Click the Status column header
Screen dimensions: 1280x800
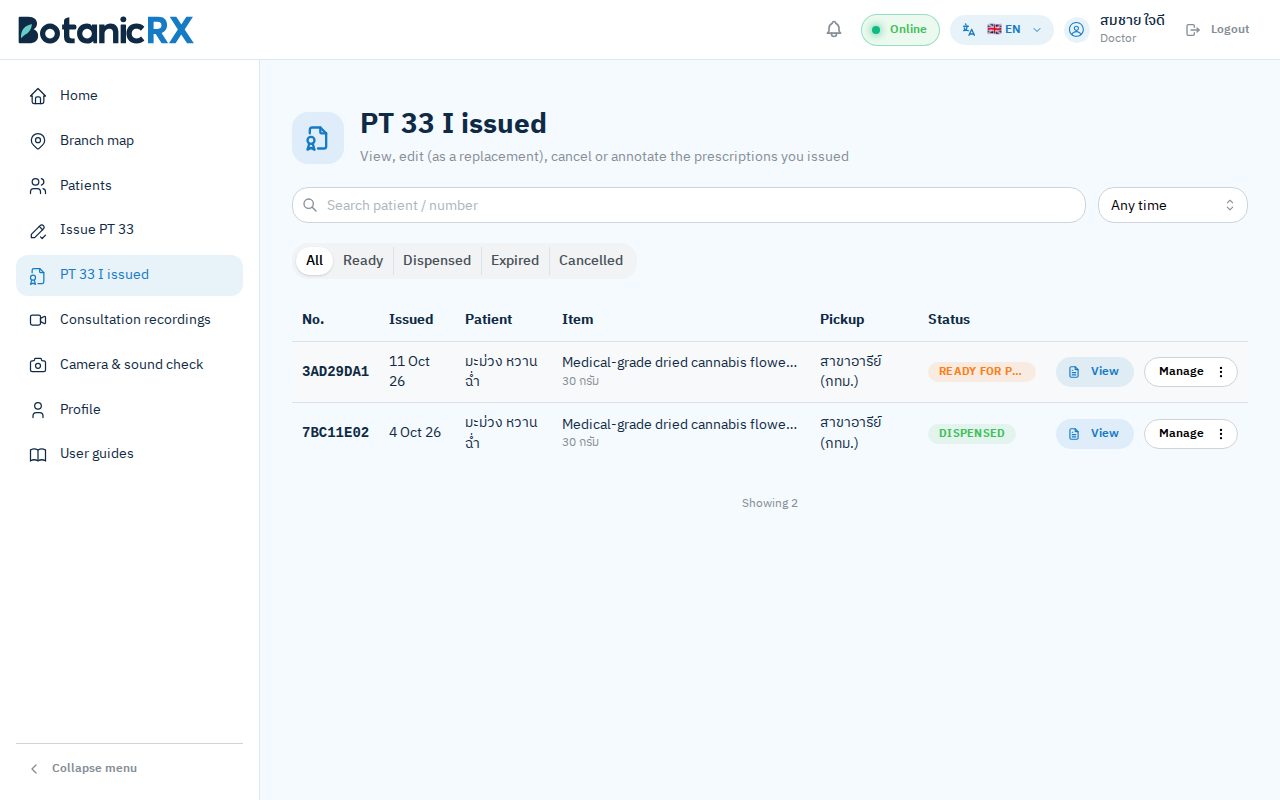[x=949, y=320]
